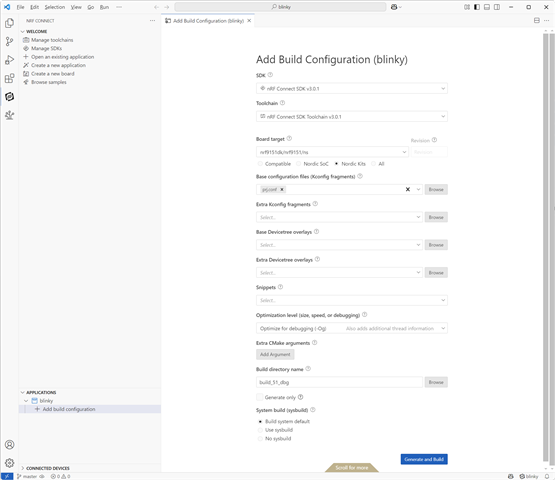Open the Snippets dropdown

click(x=352, y=300)
